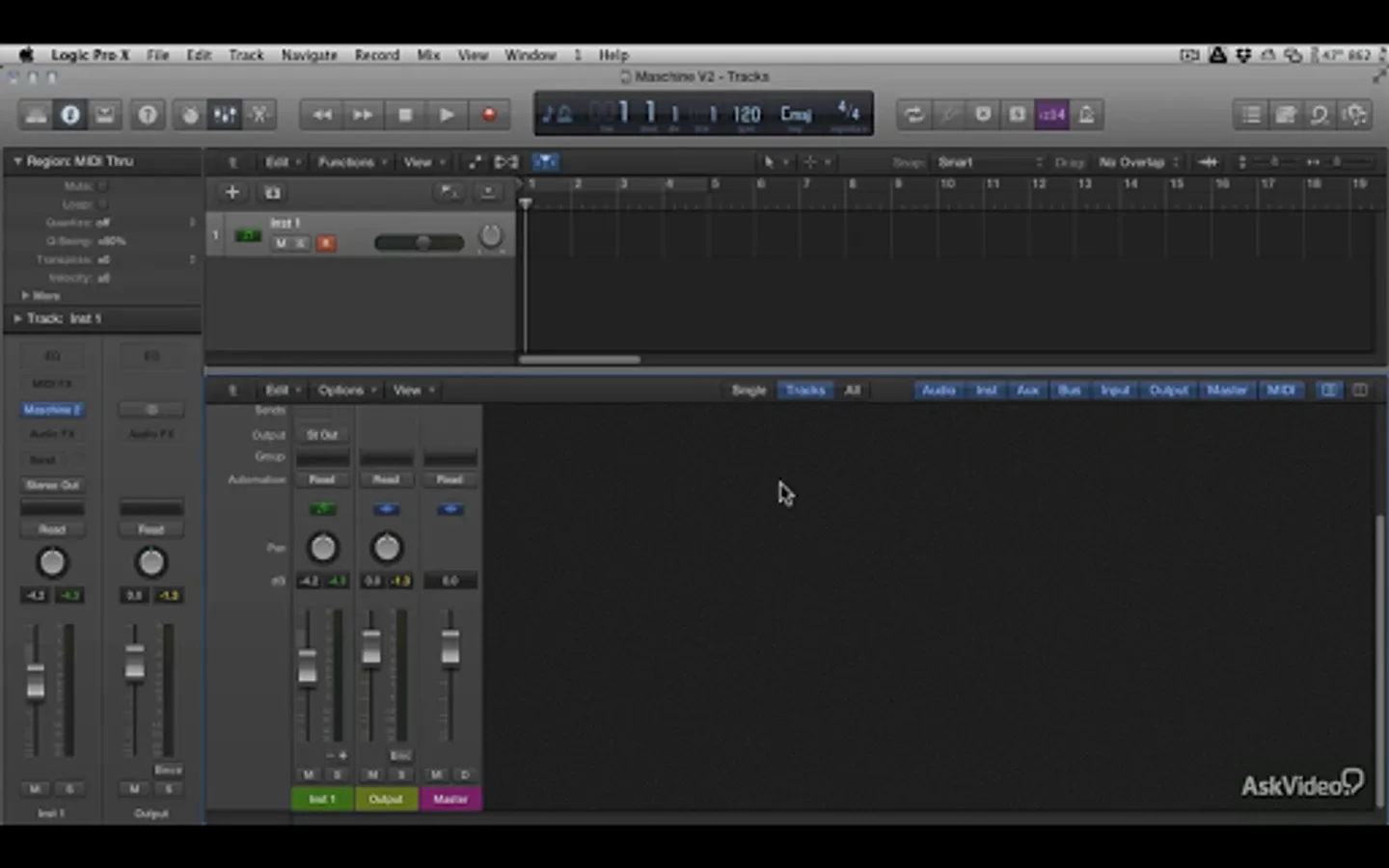Screen dimensions: 1389x868
Task: Open the Loop Browser button
Action: [x=1319, y=115]
